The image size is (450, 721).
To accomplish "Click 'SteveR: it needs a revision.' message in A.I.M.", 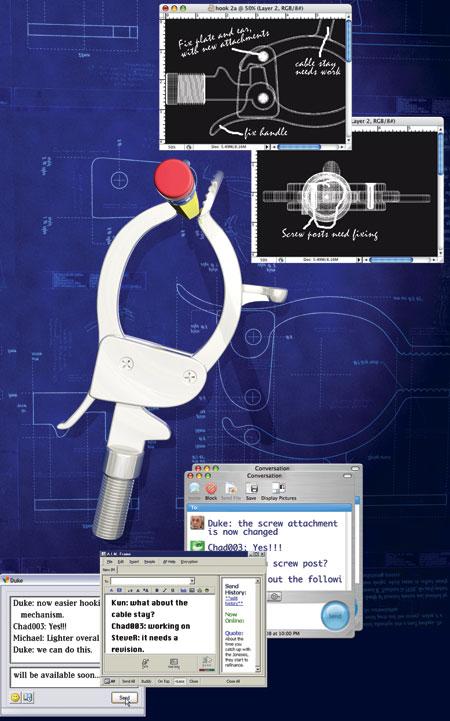I will 145,643.
